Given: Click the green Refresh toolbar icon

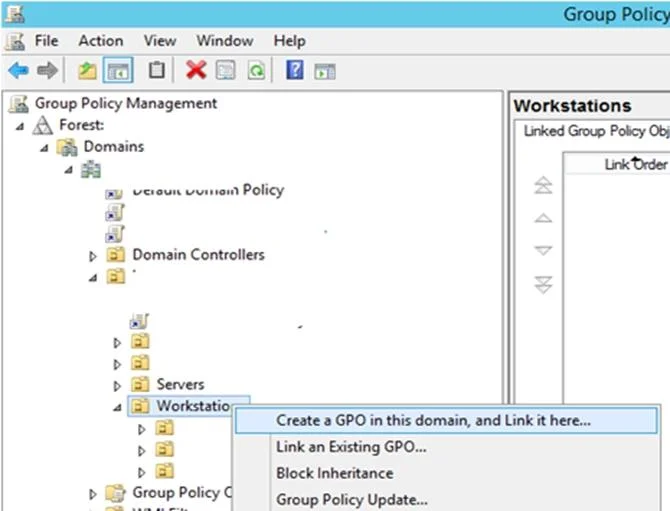Looking at the screenshot, I should pyautogui.click(x=256, y=70).
